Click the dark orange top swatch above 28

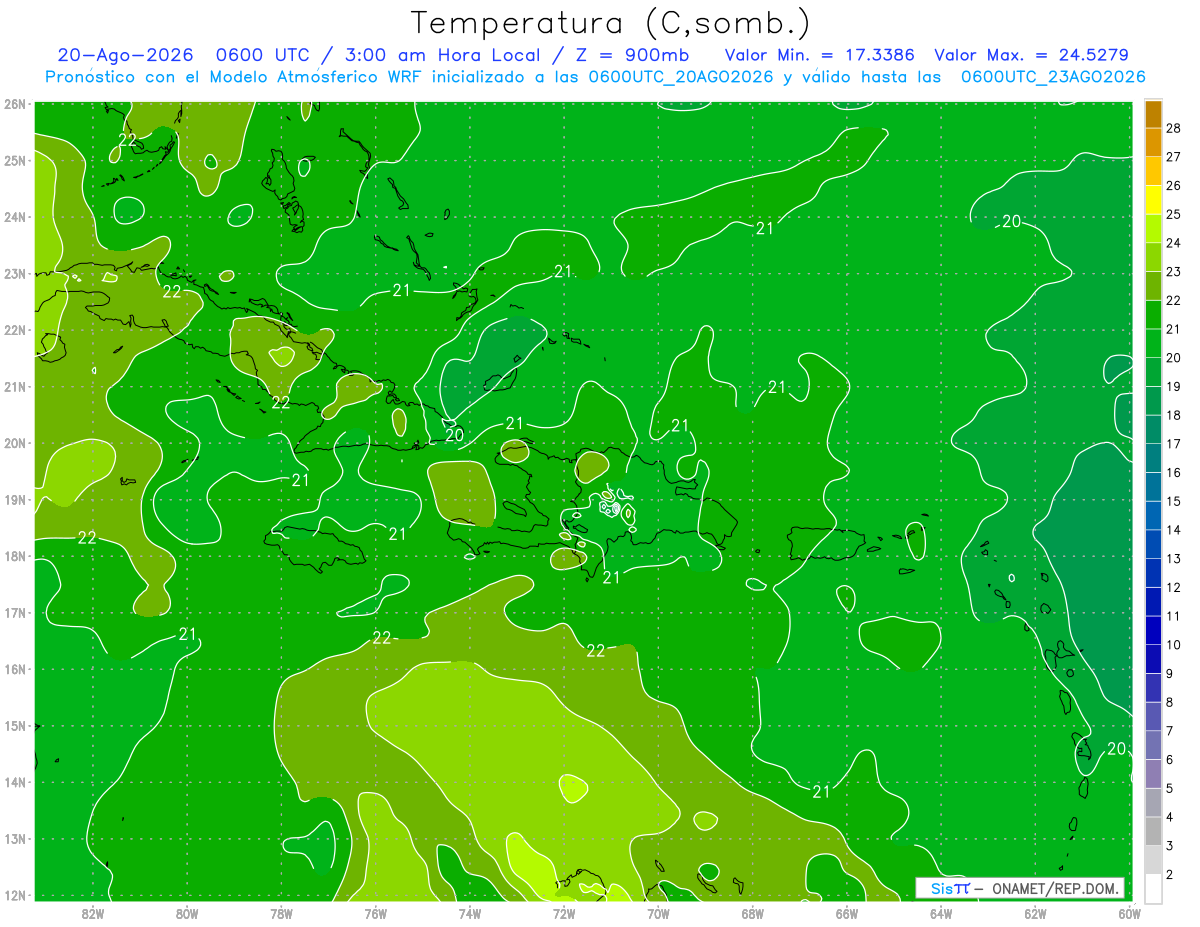point(1153,114)
